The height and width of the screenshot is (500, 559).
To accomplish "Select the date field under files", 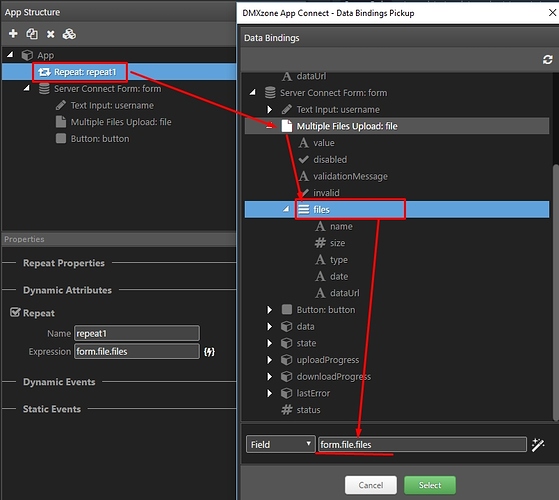I will pos(339,276).
